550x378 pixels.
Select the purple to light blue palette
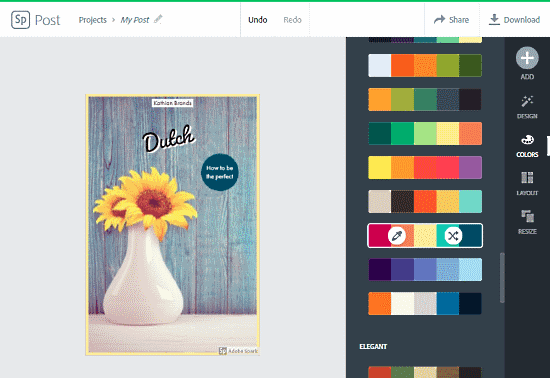[425, 270]
